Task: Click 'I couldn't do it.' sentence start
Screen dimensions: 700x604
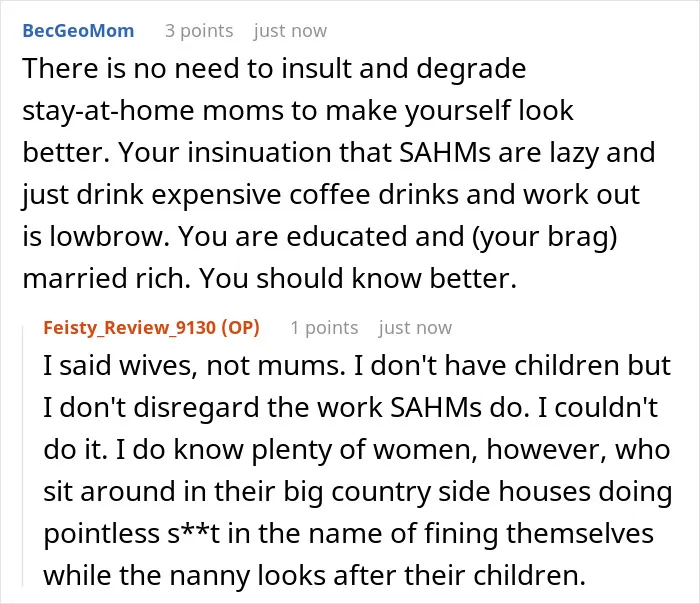Action: 598,407
